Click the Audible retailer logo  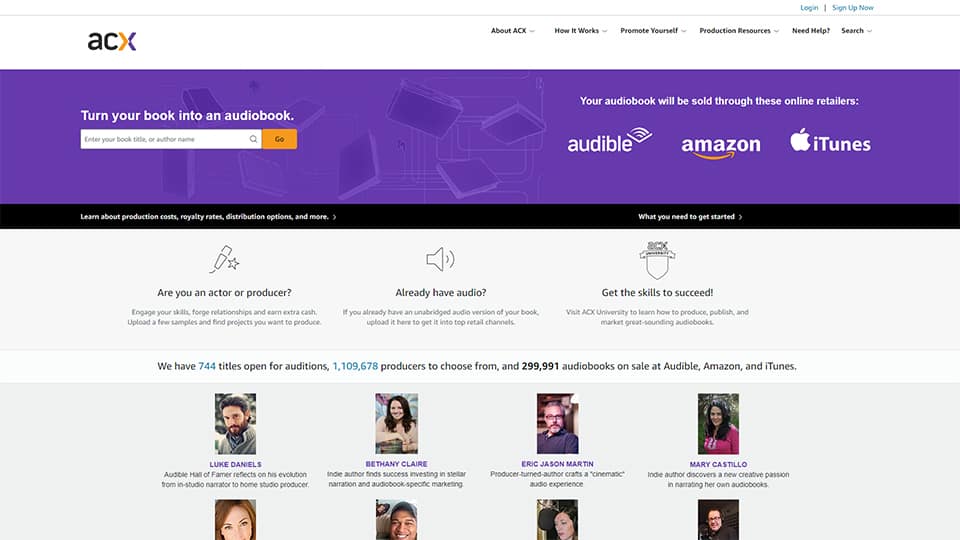click(610, 140)
